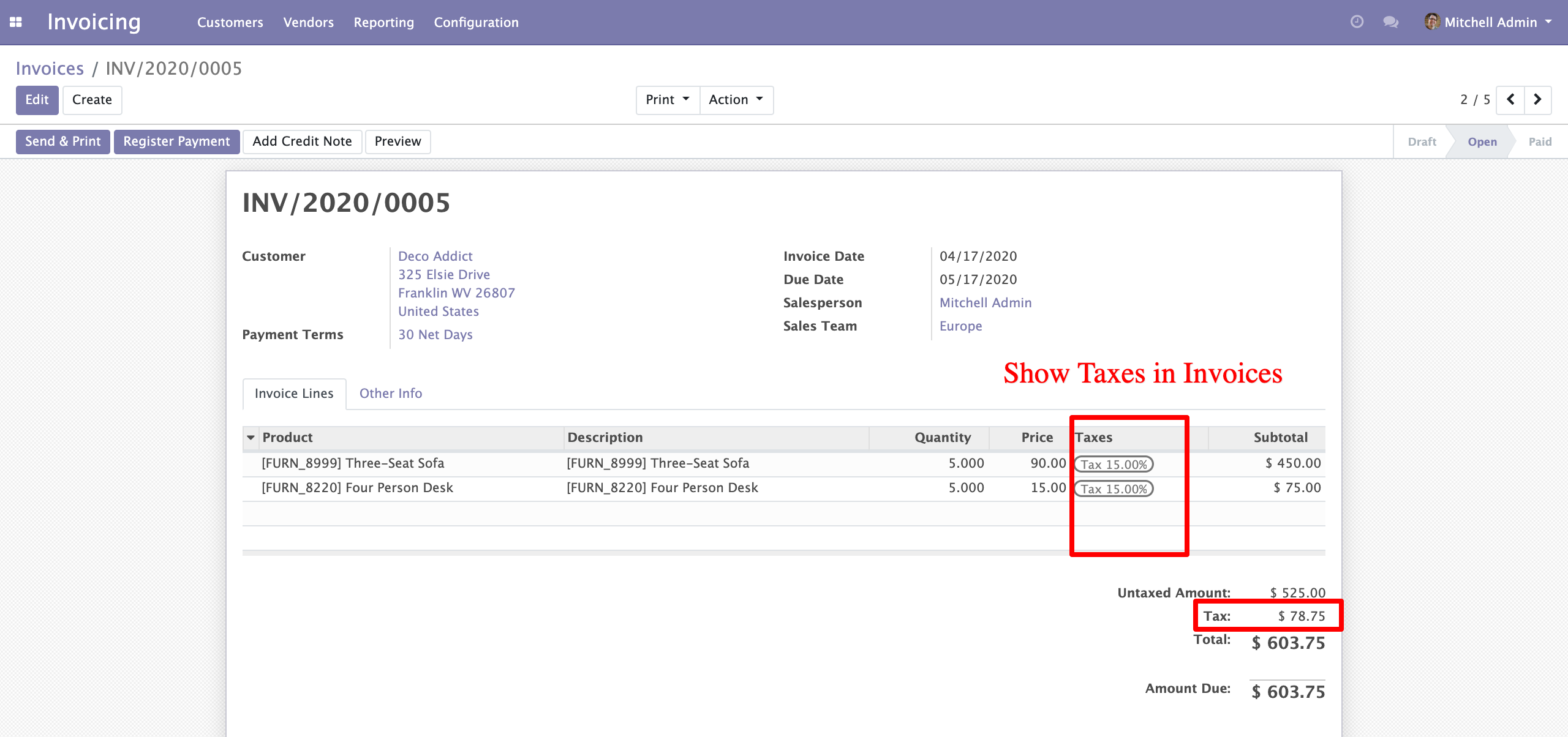
Task: Open the Configuration menu
Action: click(x=476, y=22)
